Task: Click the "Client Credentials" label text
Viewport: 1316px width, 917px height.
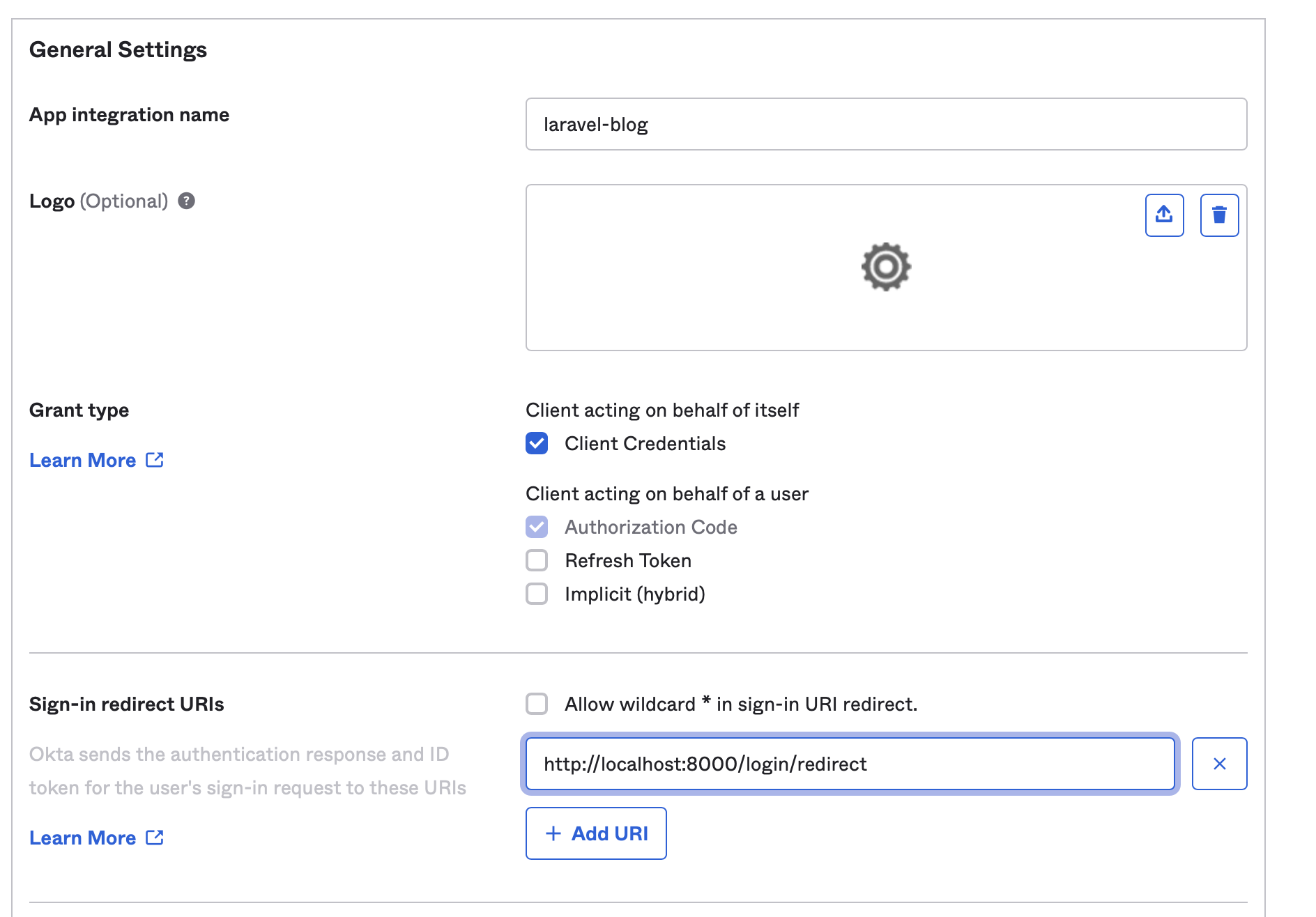Action: [x=645, y=443]
